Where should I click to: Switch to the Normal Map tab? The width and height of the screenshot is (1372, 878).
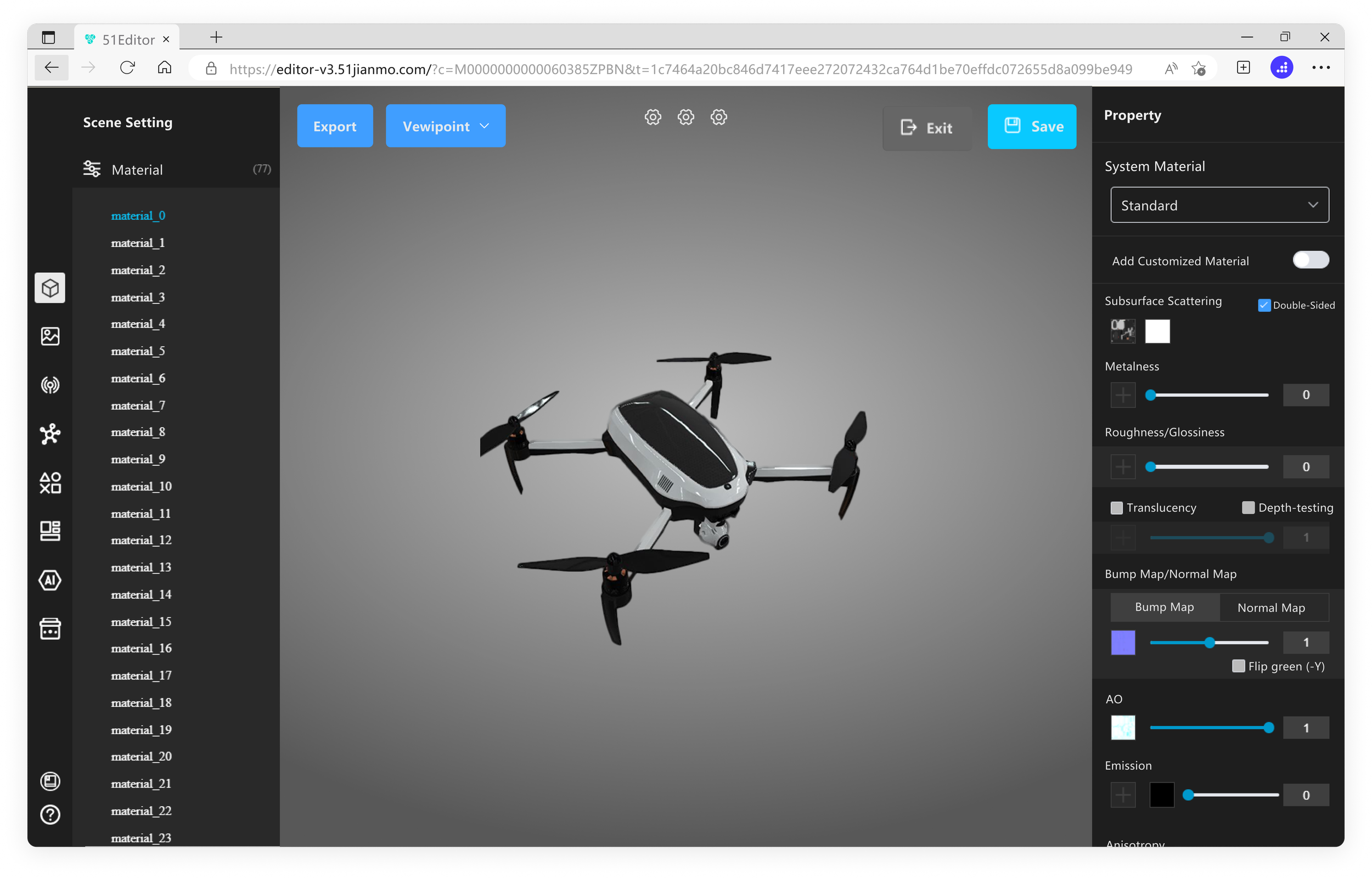pos(1271,608)
